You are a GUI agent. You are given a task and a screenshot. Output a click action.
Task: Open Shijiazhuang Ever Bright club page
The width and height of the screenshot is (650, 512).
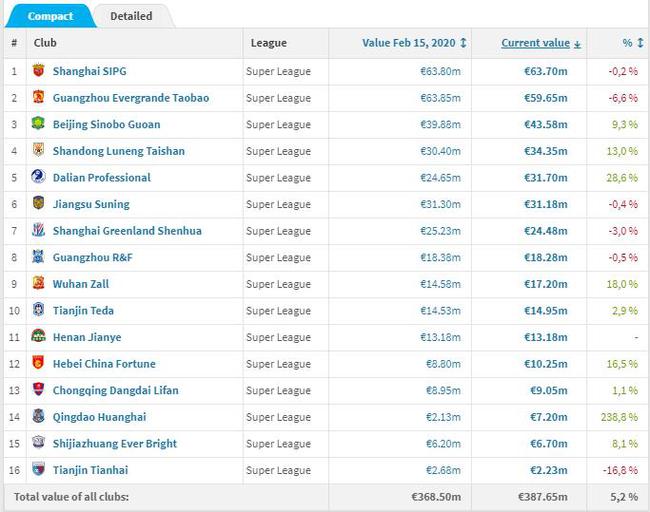pos(117,443)
